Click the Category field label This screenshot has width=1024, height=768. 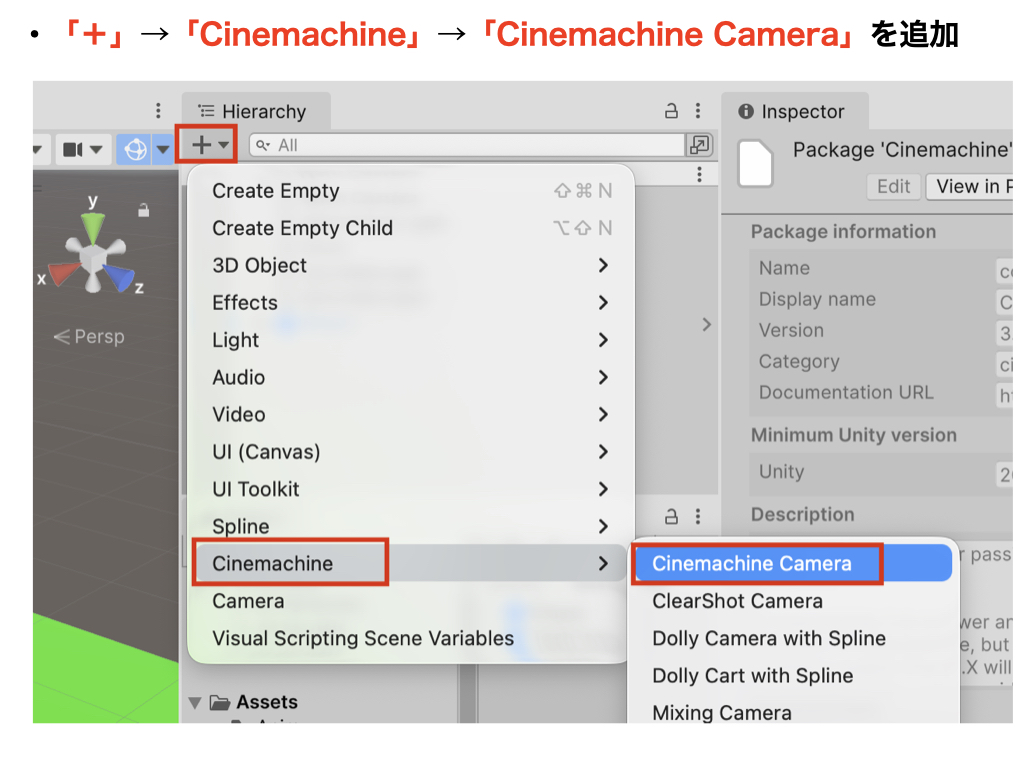click(799, 361)
